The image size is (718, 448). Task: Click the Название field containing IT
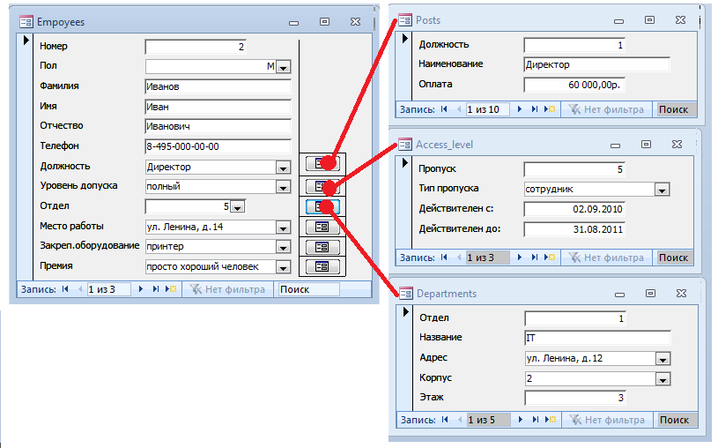pyautogui.click(x=598, y=338)
